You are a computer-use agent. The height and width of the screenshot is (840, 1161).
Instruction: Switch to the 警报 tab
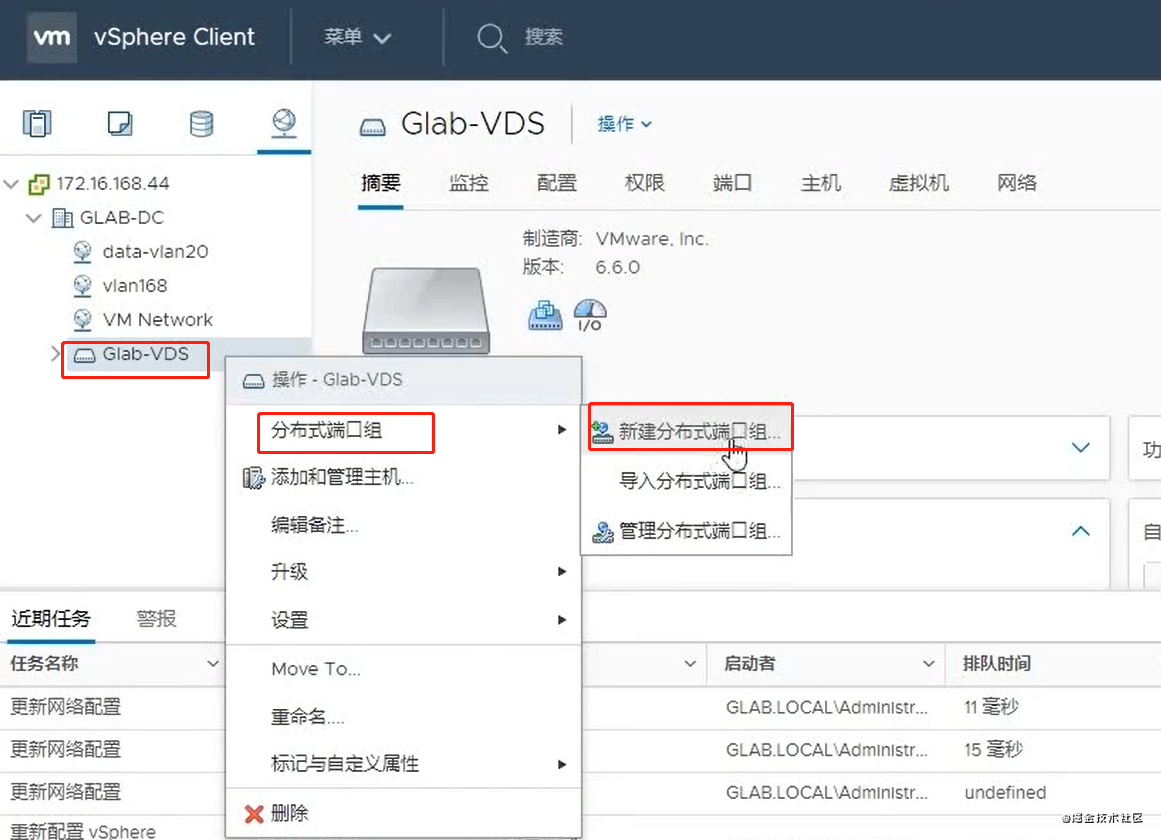tap(156, 619)
